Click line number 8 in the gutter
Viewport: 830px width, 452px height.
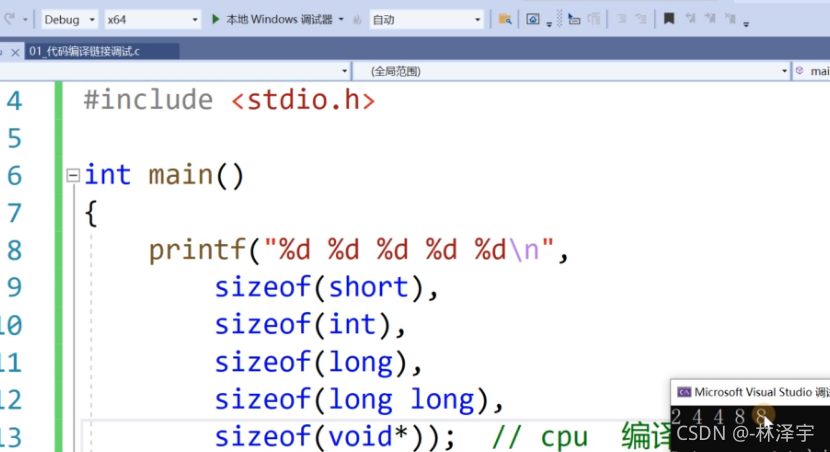coord(14,250)
